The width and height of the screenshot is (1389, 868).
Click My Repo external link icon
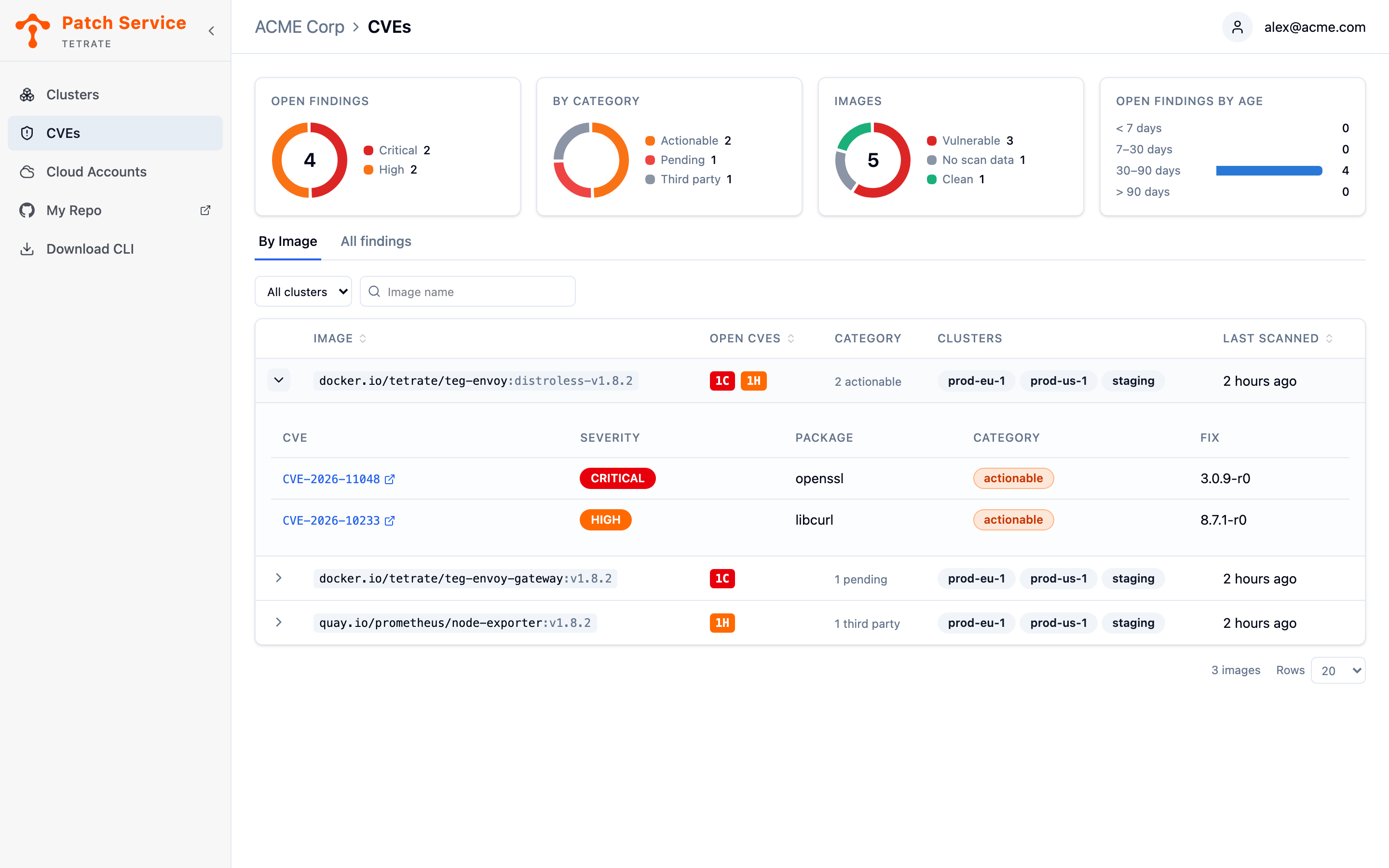(205, 210)
